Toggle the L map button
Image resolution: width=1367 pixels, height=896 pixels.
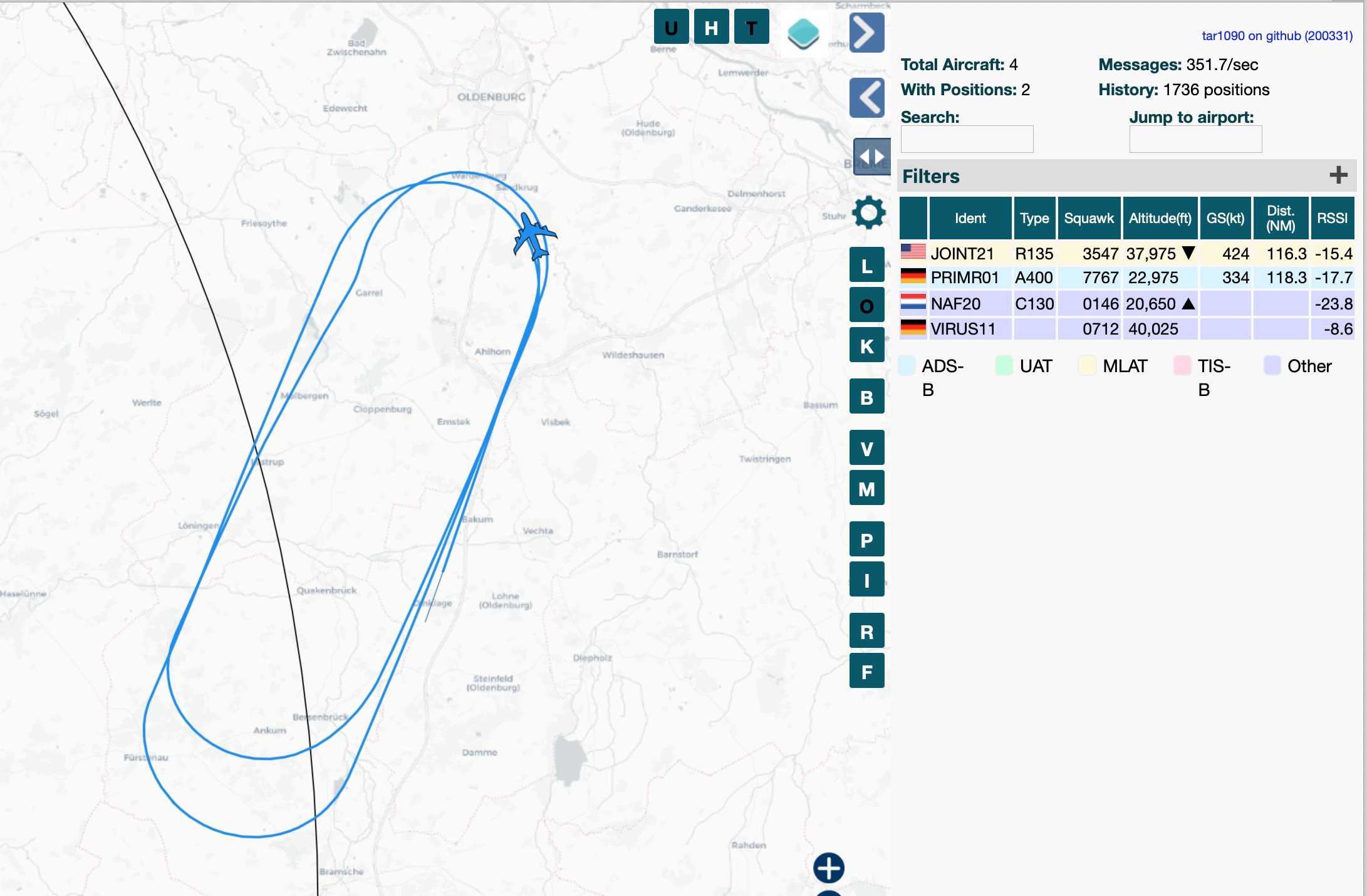[866, 266]
